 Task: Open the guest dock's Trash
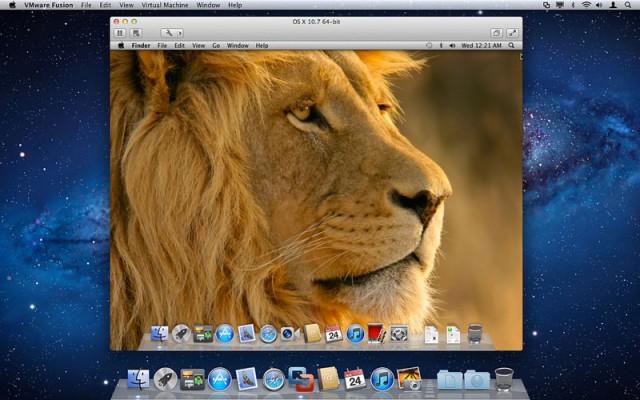point(475,334)
